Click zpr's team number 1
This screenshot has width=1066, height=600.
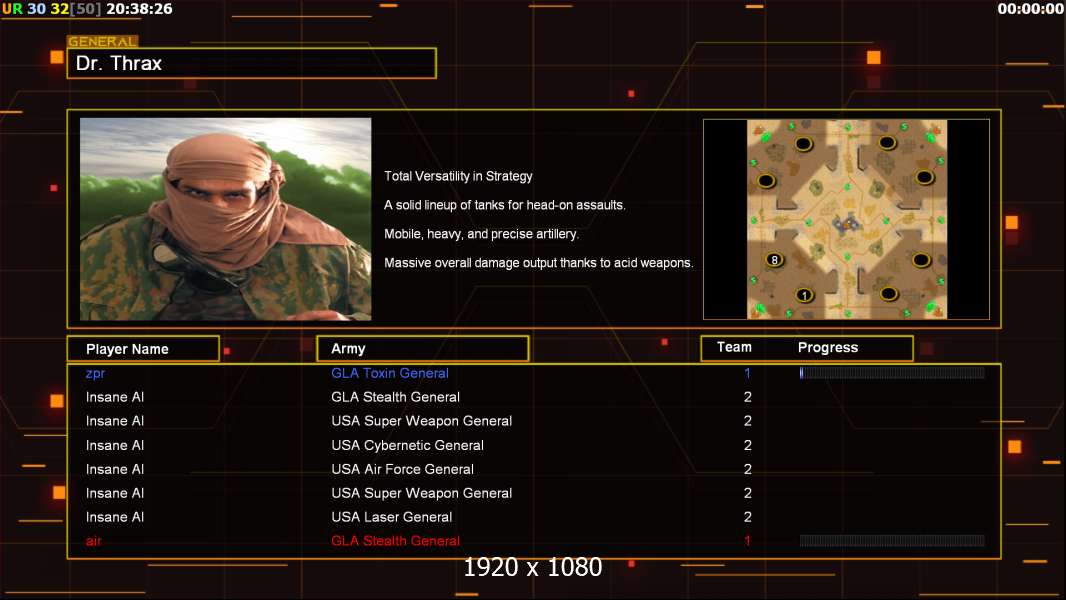coord(747,373)
